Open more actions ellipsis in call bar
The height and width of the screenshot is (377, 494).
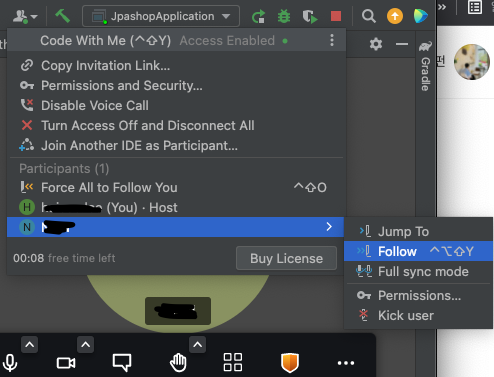pos(346,363)
